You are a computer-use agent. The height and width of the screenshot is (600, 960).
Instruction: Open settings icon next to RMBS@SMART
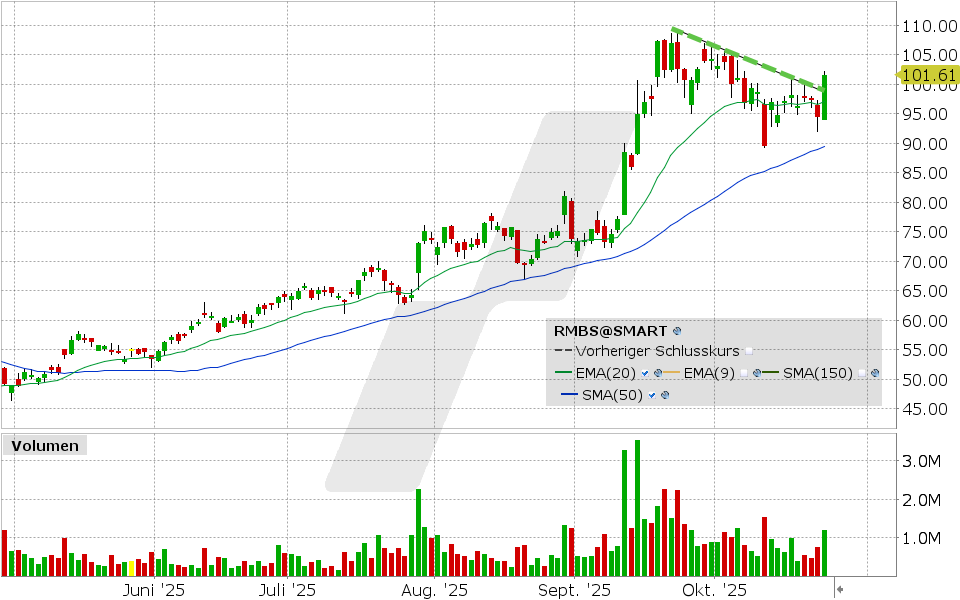point(677,330)
